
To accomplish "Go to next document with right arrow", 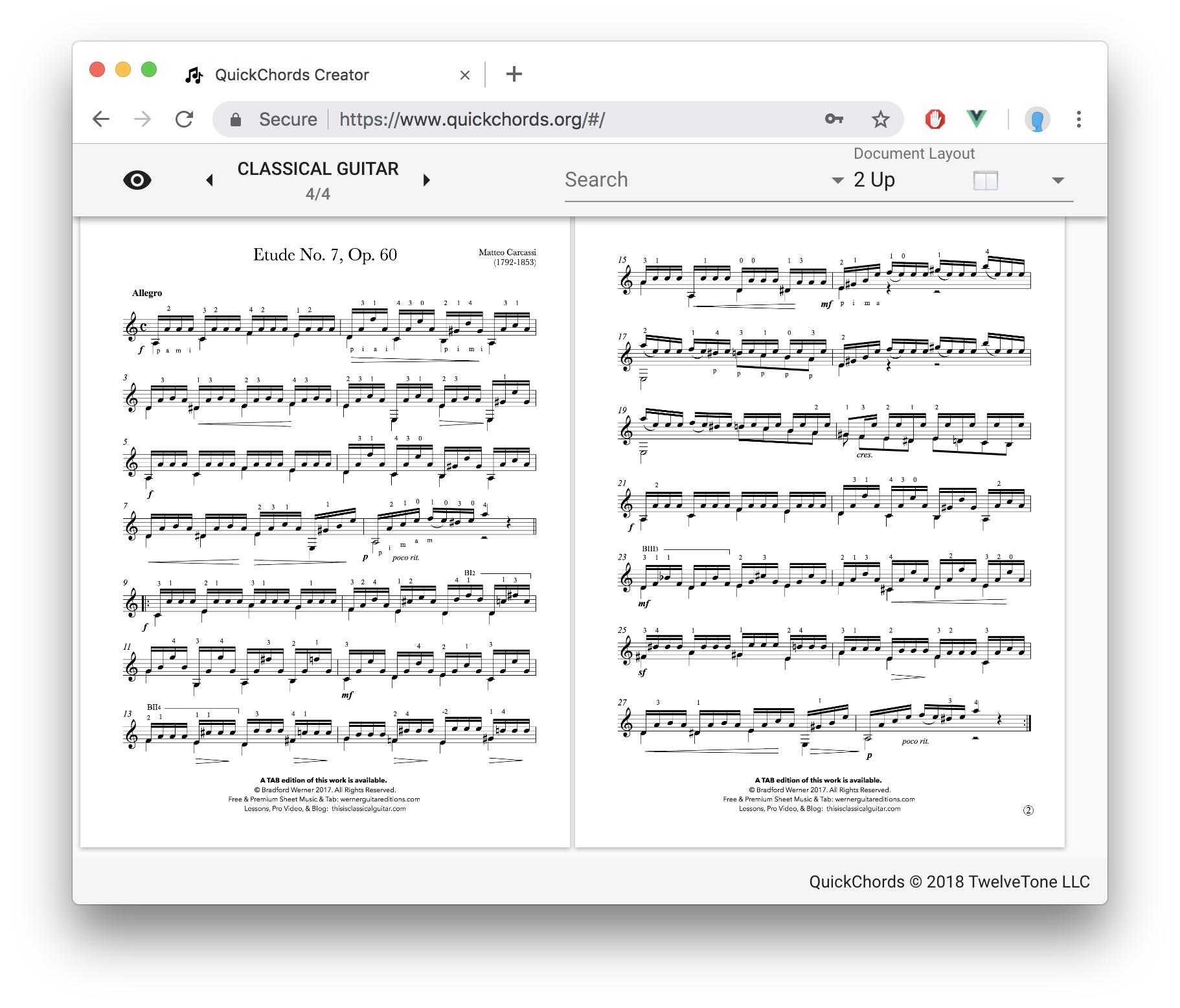I will pyautogui.click(x=426, y=180).
